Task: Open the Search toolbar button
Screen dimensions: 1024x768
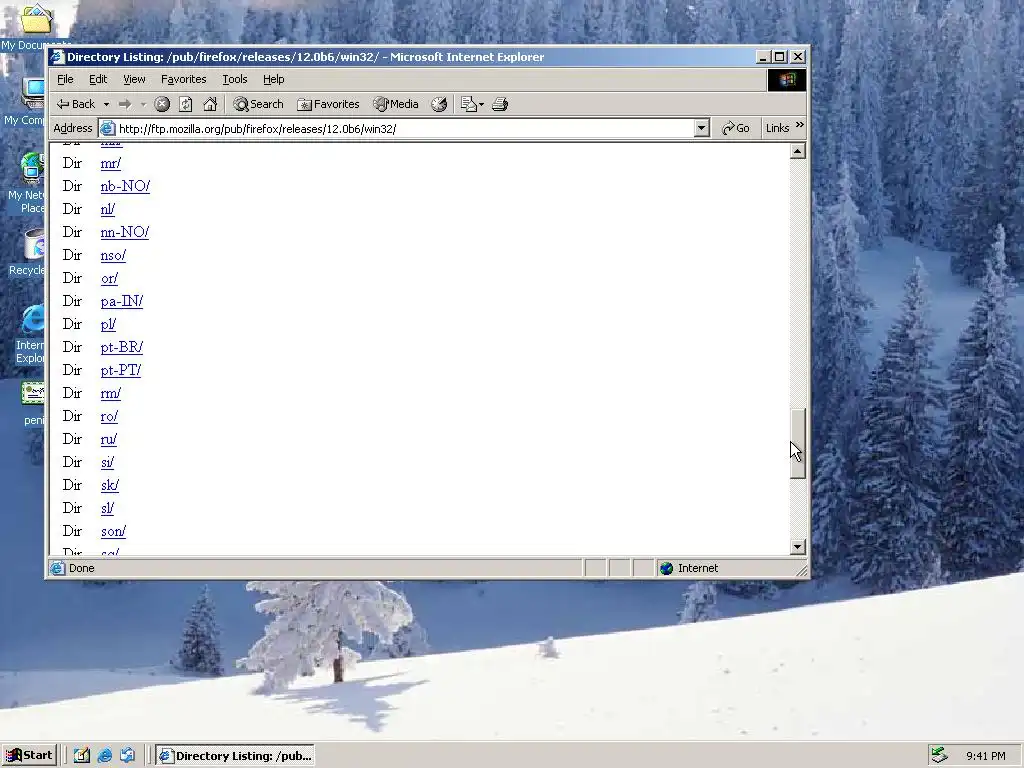Action: 259,104
